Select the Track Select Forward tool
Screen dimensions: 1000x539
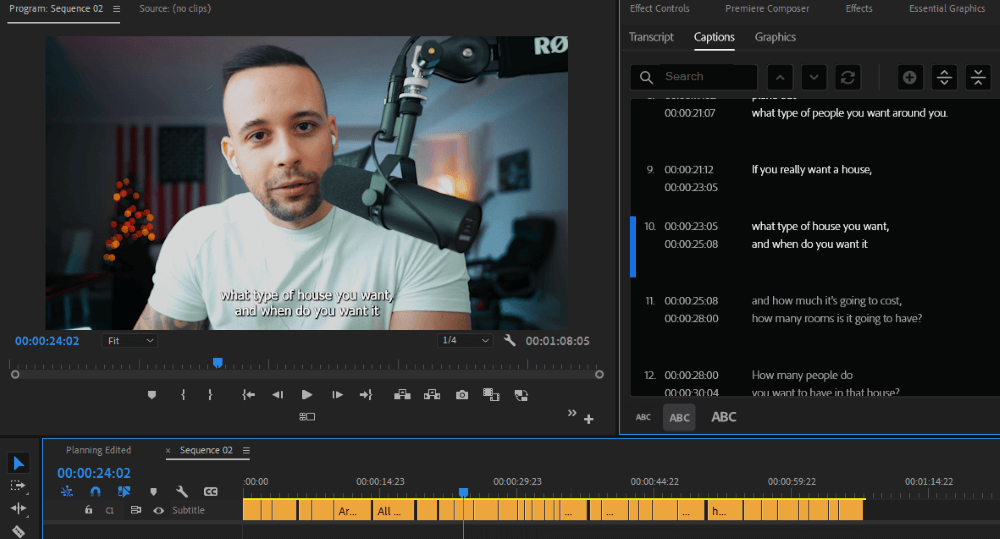point(18,485)
